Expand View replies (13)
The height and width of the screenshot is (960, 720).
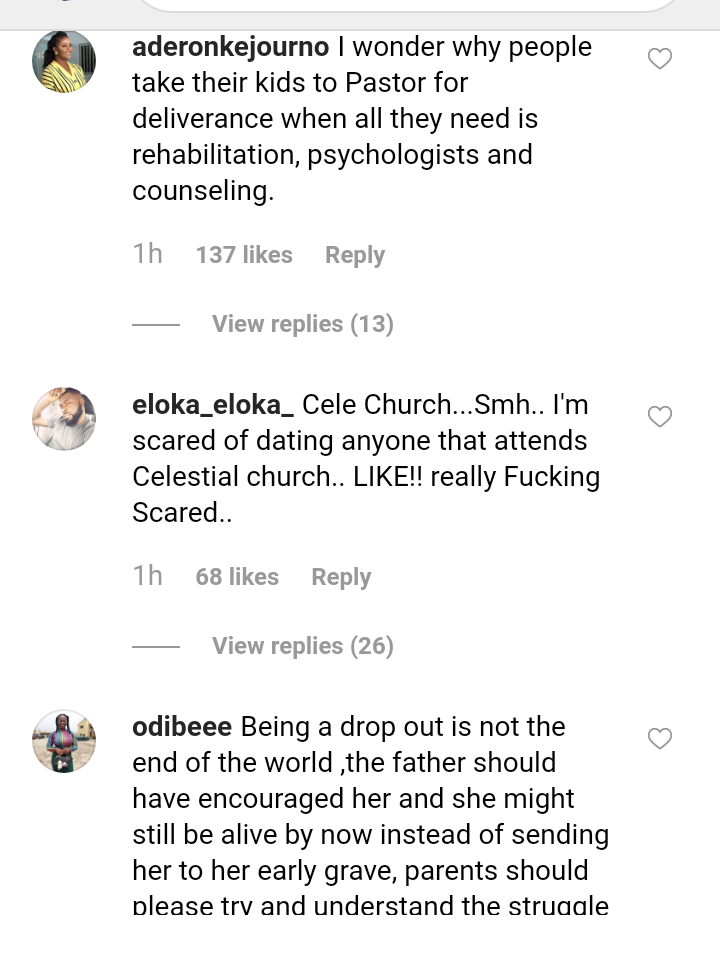click(302, 324)
